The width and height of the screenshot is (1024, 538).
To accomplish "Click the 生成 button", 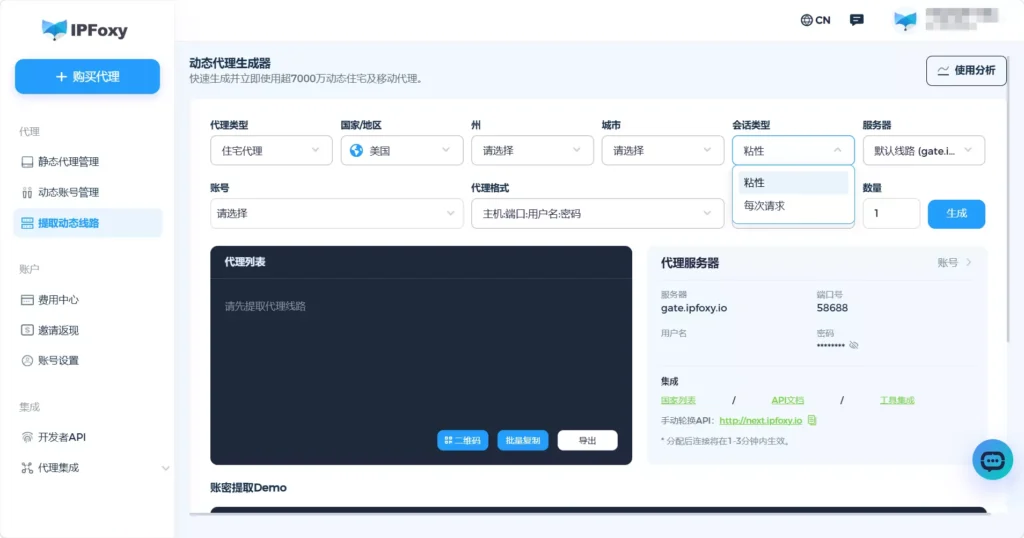I will pyautogui.click(x=956, y=214).
